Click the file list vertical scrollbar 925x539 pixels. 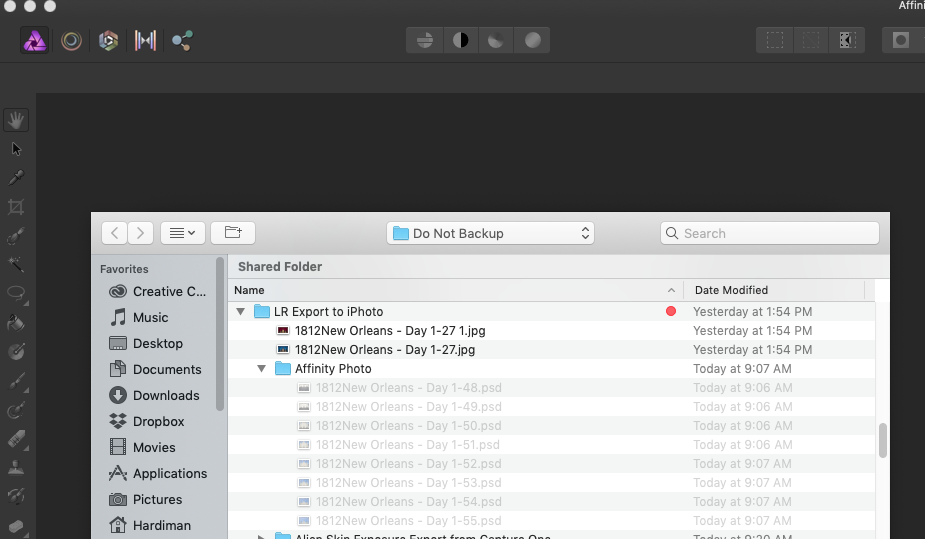(x=883, y=440)
